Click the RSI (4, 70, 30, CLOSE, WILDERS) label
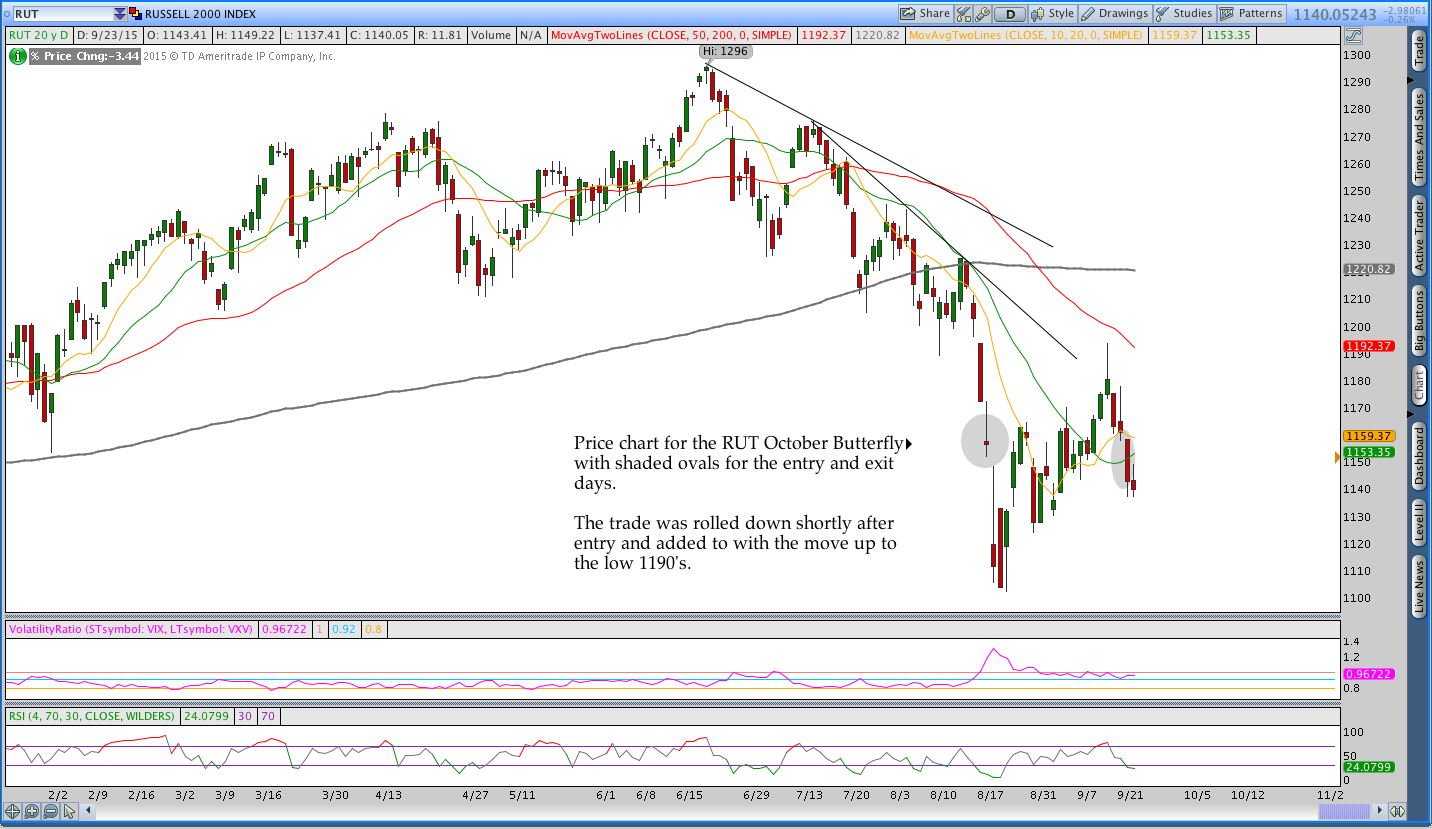The width and height of the screenshot is (1432, 829). [x=91, y=716]
